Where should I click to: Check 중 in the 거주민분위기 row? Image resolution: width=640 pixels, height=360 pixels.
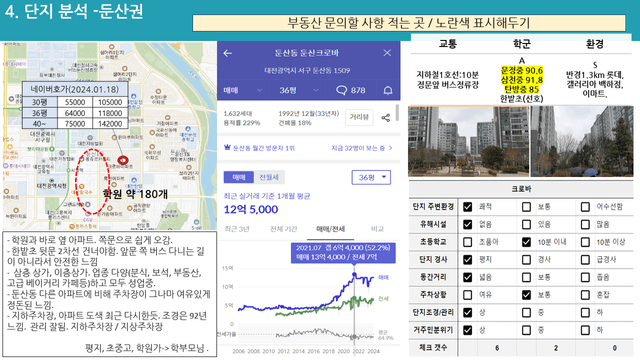pos(526,330)
